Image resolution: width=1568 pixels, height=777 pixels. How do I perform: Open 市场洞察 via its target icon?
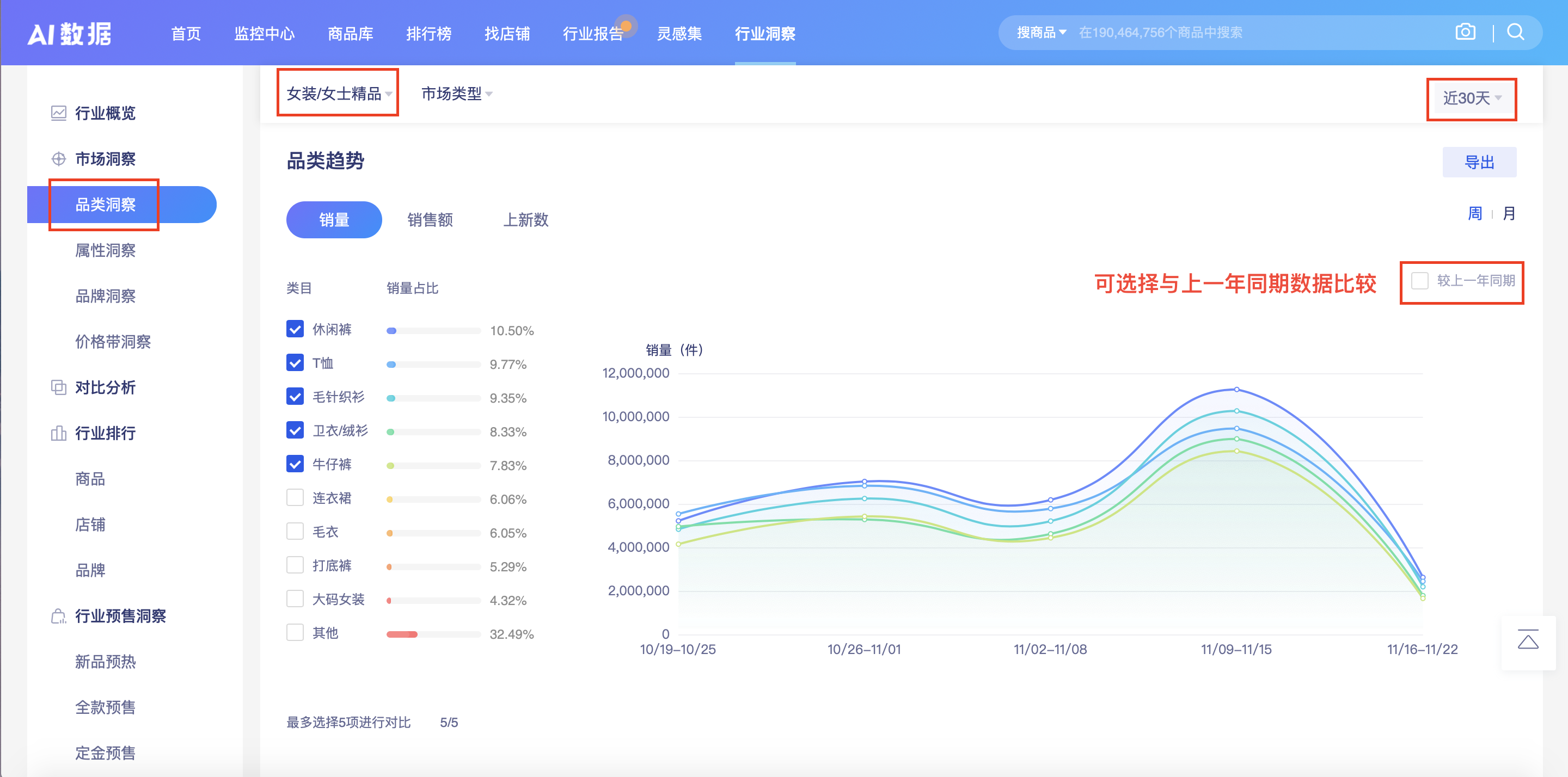tap(58, 159)
